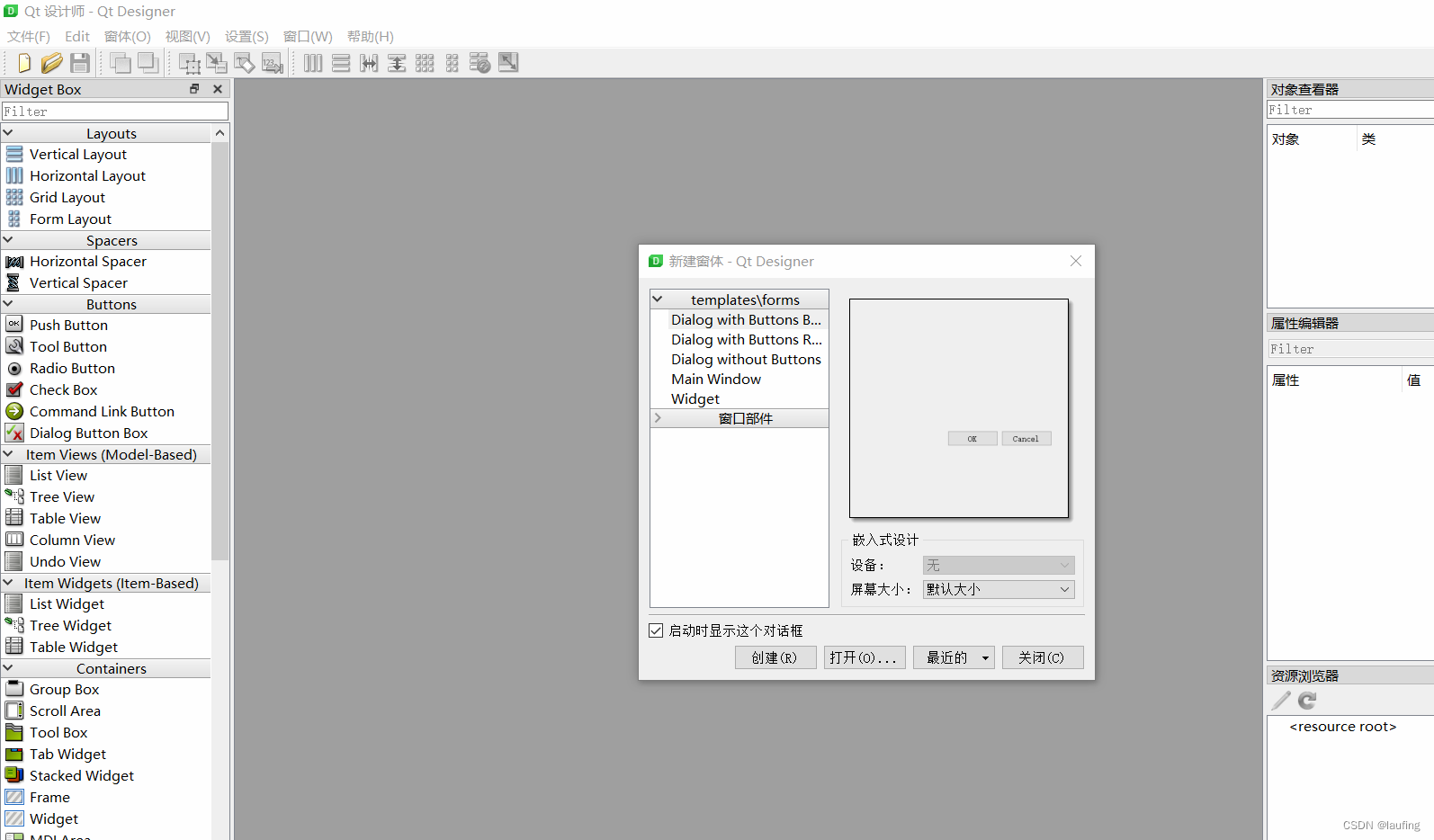Click the New form toolbar icon
This screenshot has width=1434, height=840.
24,63
